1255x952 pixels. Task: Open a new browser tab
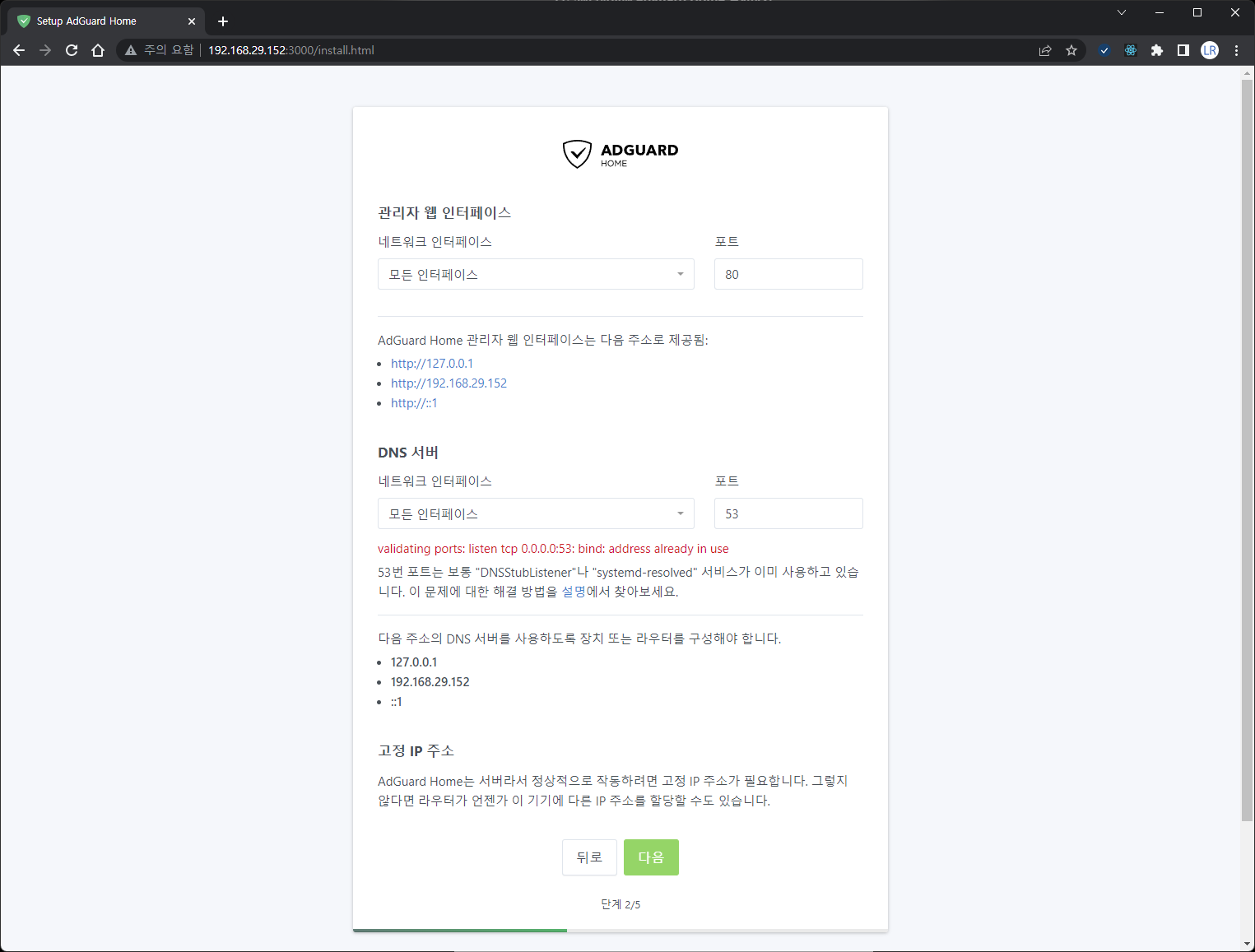[x=223, y=21]
